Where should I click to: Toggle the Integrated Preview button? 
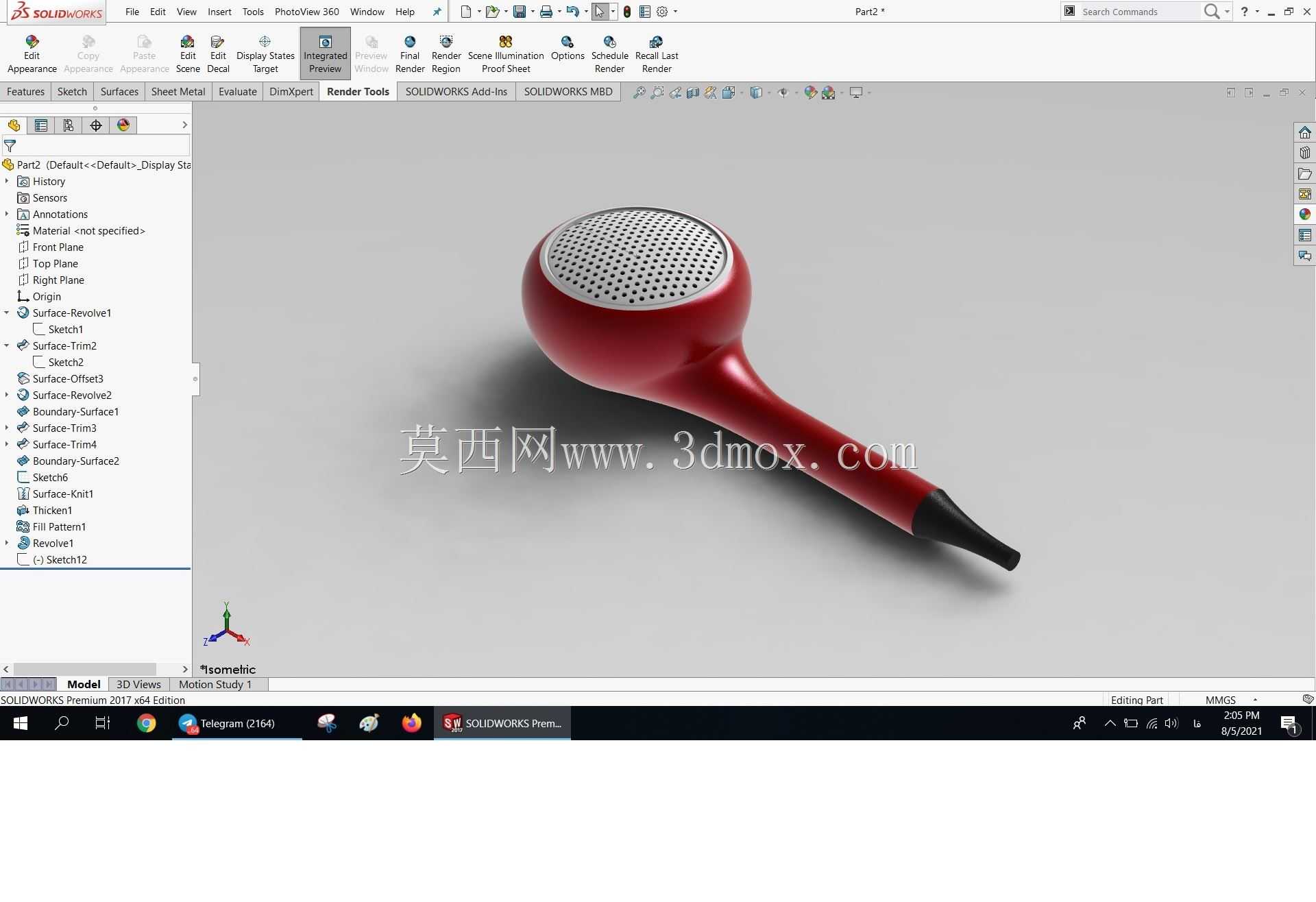pos(325,53)
